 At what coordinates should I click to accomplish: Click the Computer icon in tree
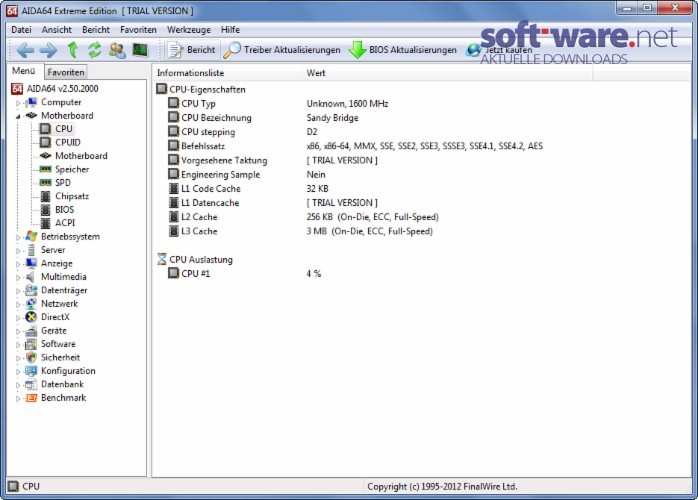click(x=31, y=102)
